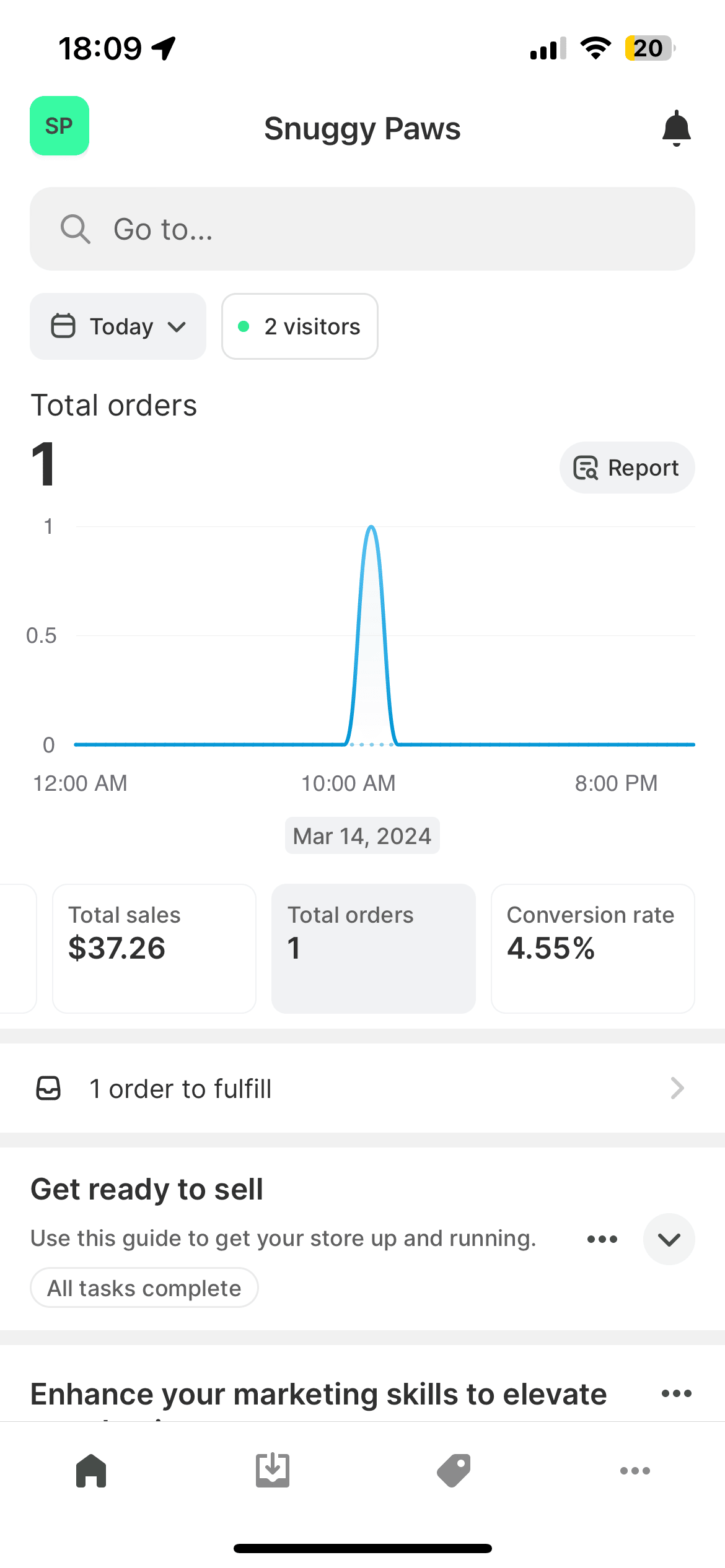Screen dimensions: 725x1568
Task: Tap the order inbox icon beside fulfill
Action: (x=48, y=1088)
